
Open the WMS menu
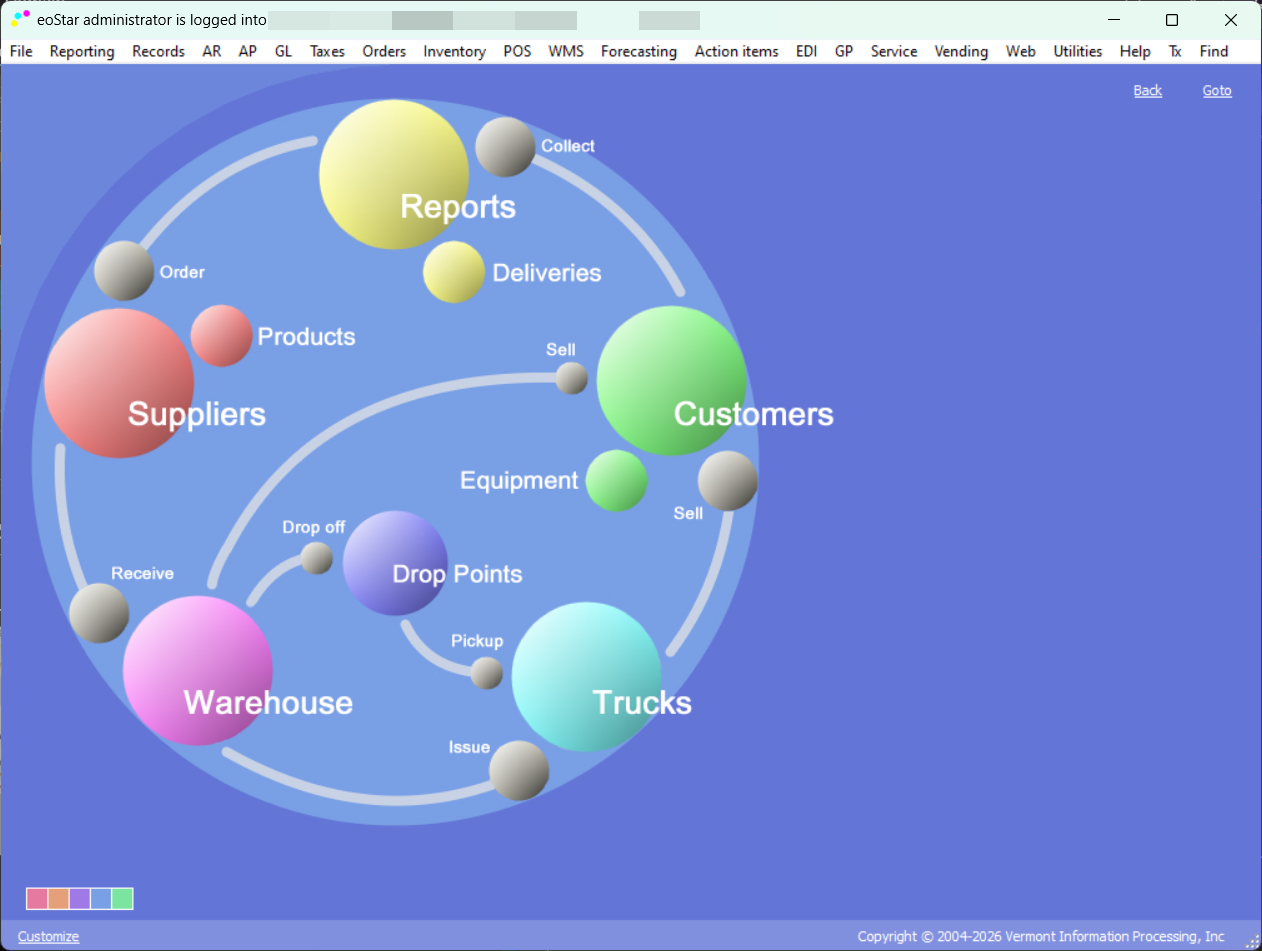tap(566, 51)
